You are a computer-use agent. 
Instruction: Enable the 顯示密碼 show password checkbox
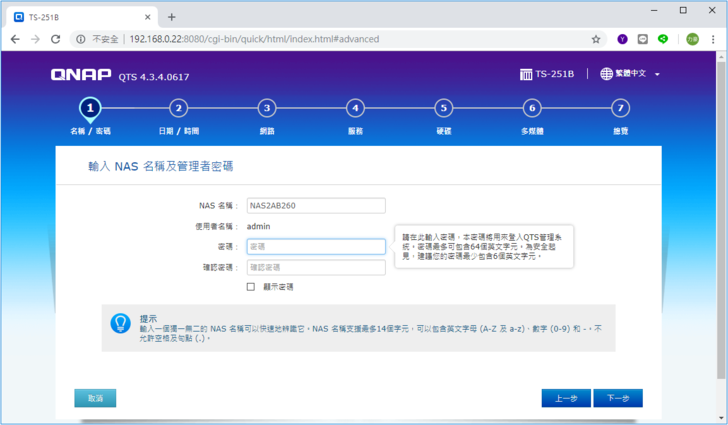251,287
